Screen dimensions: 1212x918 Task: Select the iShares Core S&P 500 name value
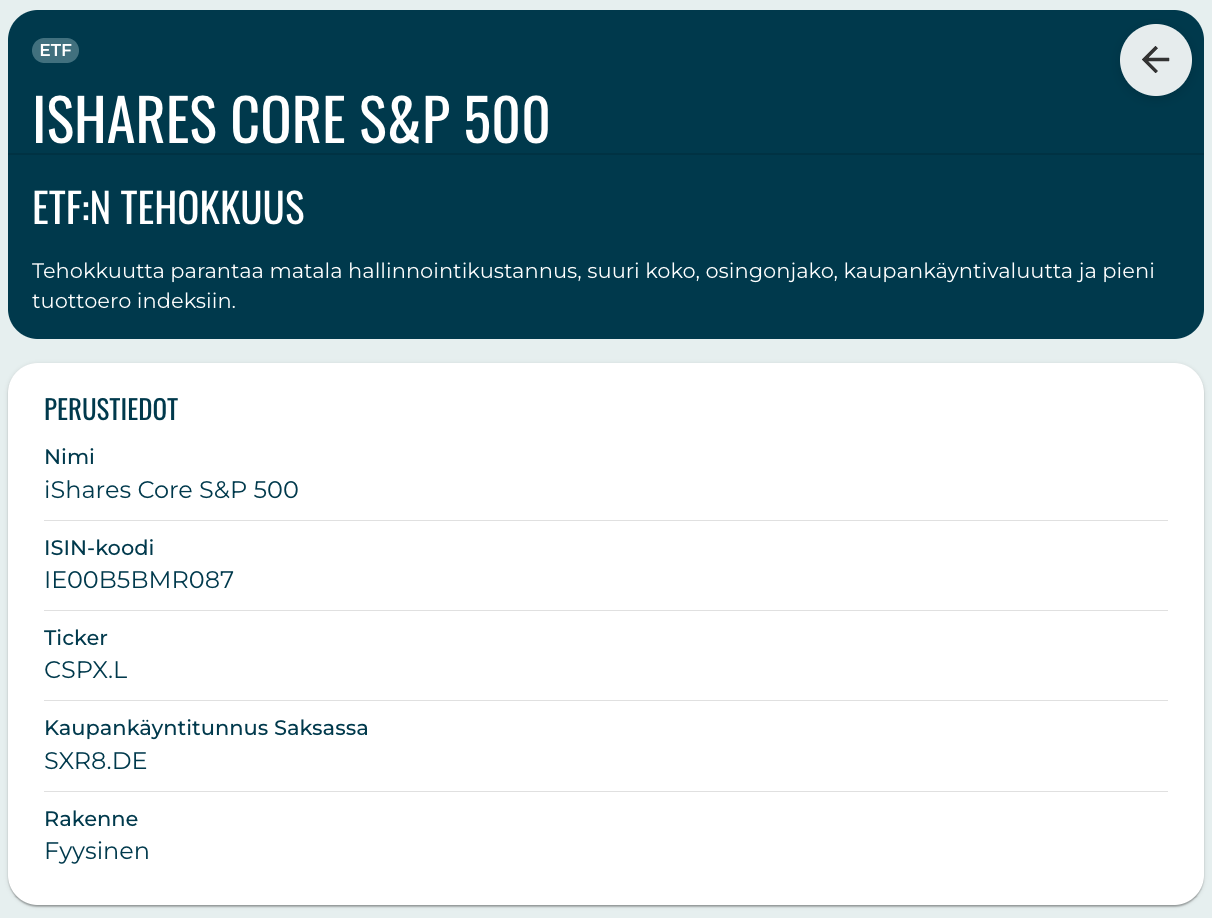(172, 490)
